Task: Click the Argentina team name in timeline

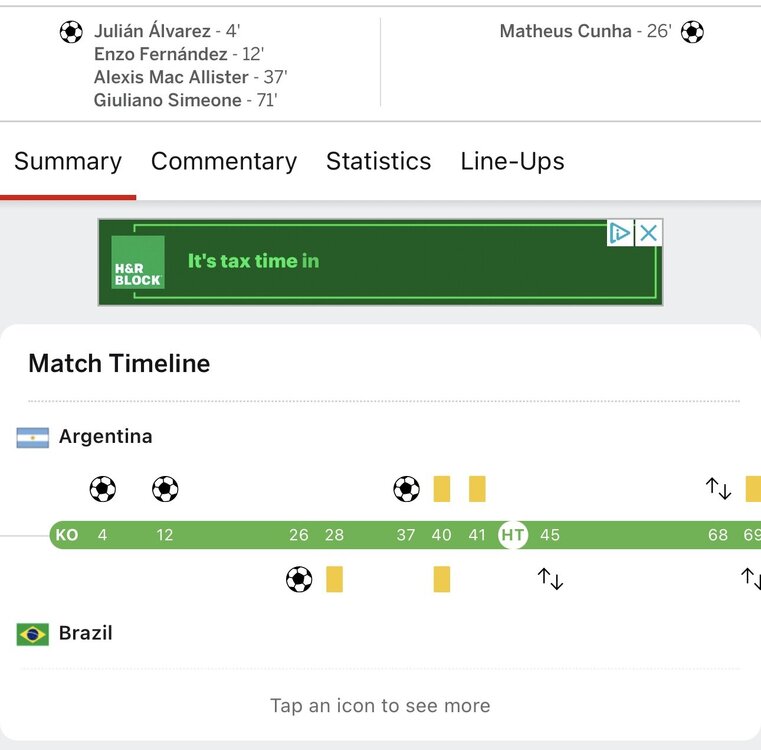Action: (105, 437)
